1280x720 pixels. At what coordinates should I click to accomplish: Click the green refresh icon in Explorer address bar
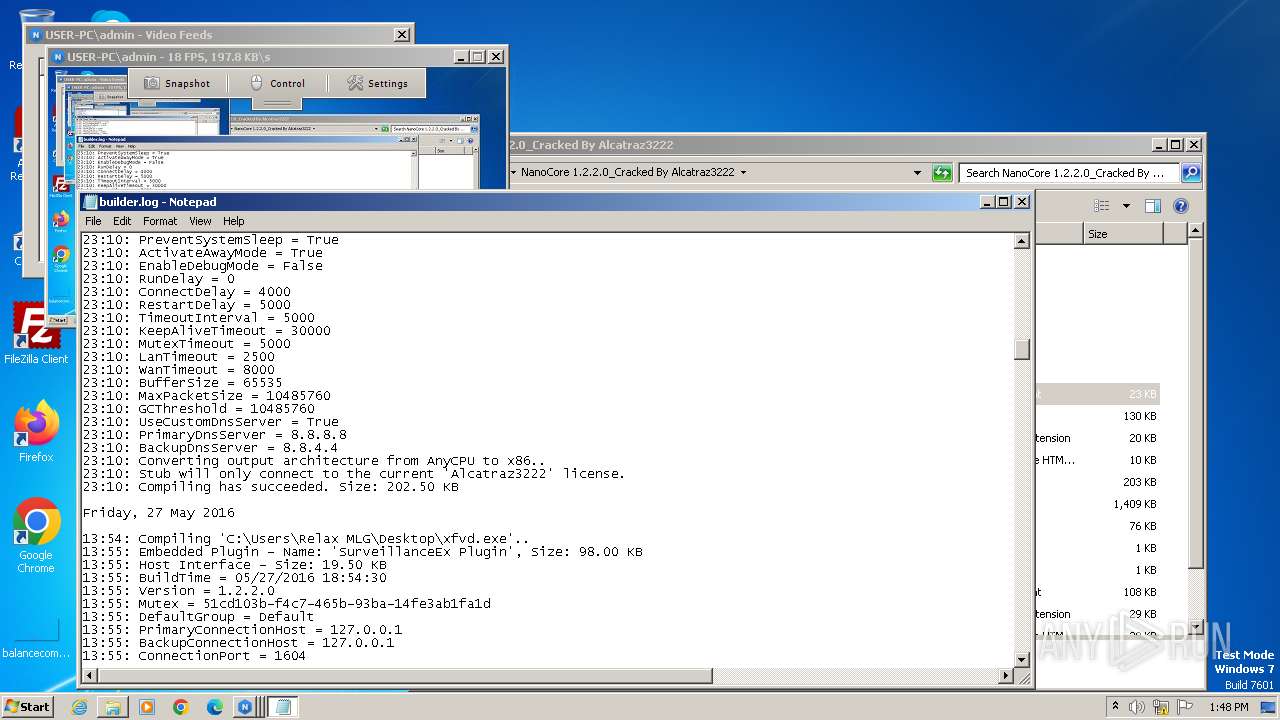coord(942,173)
